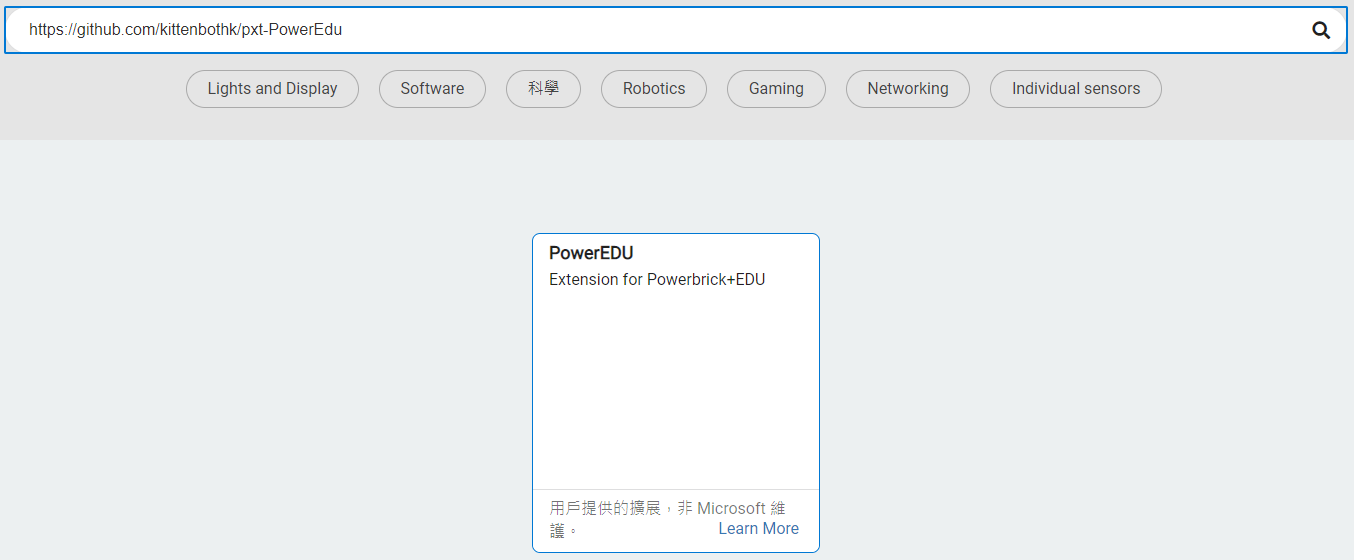Choose the 科學 category tag
This screenshot has width=1354, height=560.
coord(543,89)
